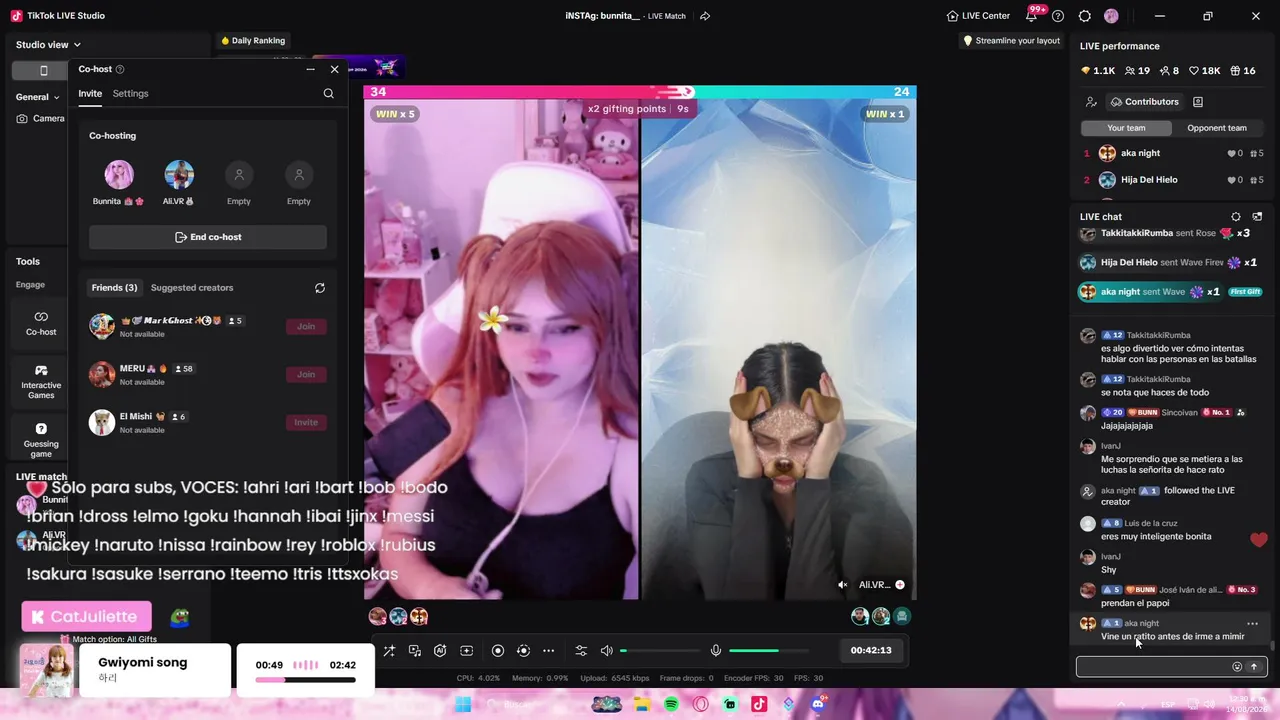Screen dimensions: 1280x720
Task: Click Join for MarkGhost
Action: pos(306,326)
